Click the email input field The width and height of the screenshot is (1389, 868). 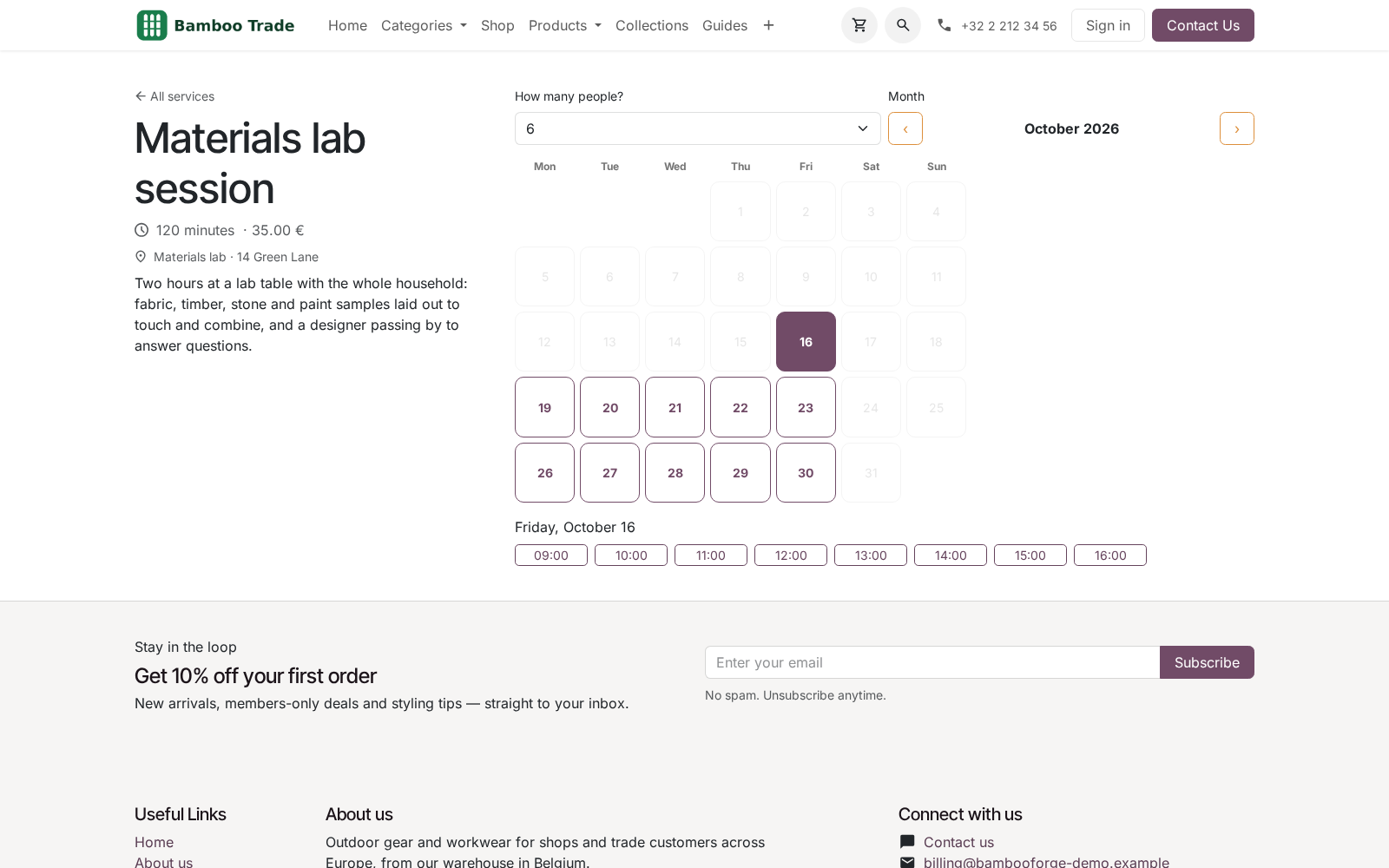932,662
